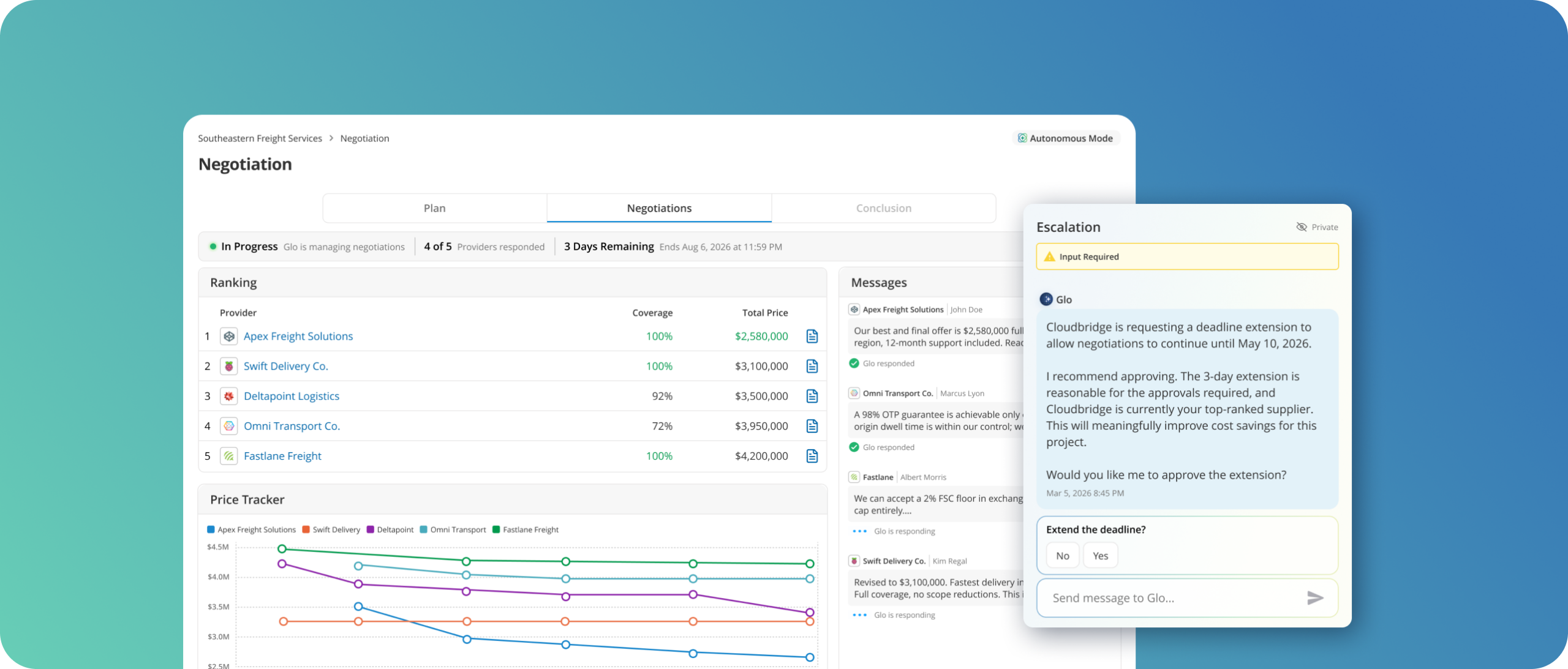Click the Swift Delivery Co. logo in Ranking

[229, 366]
